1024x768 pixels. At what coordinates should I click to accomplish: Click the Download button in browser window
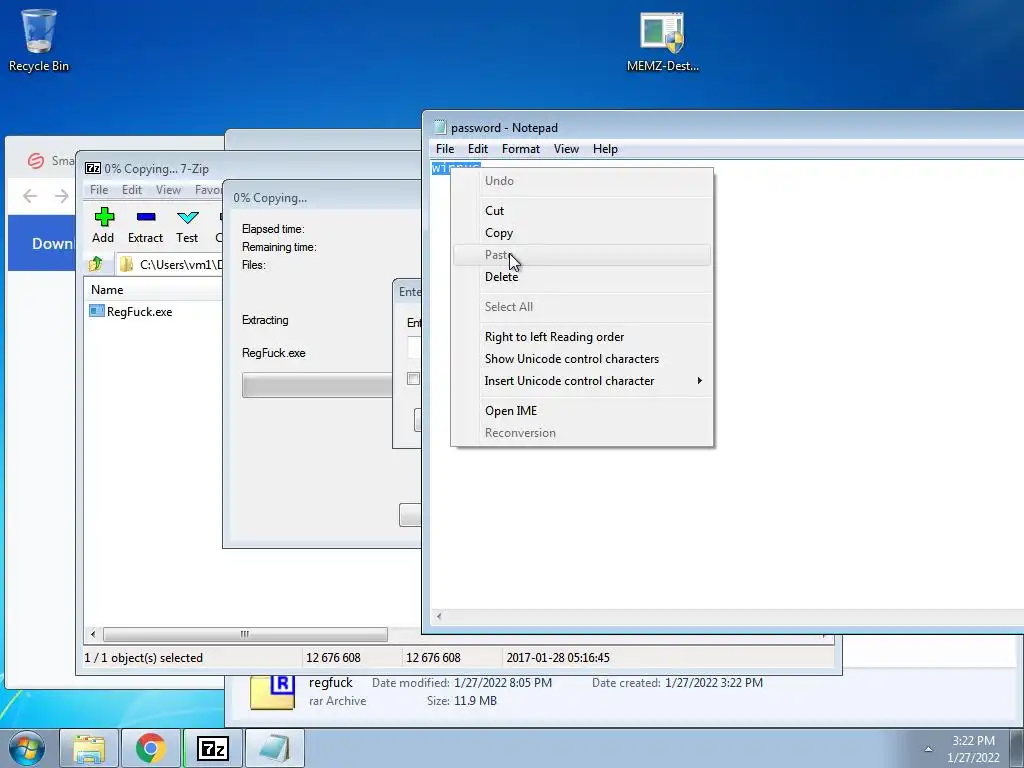coord(41,243)
